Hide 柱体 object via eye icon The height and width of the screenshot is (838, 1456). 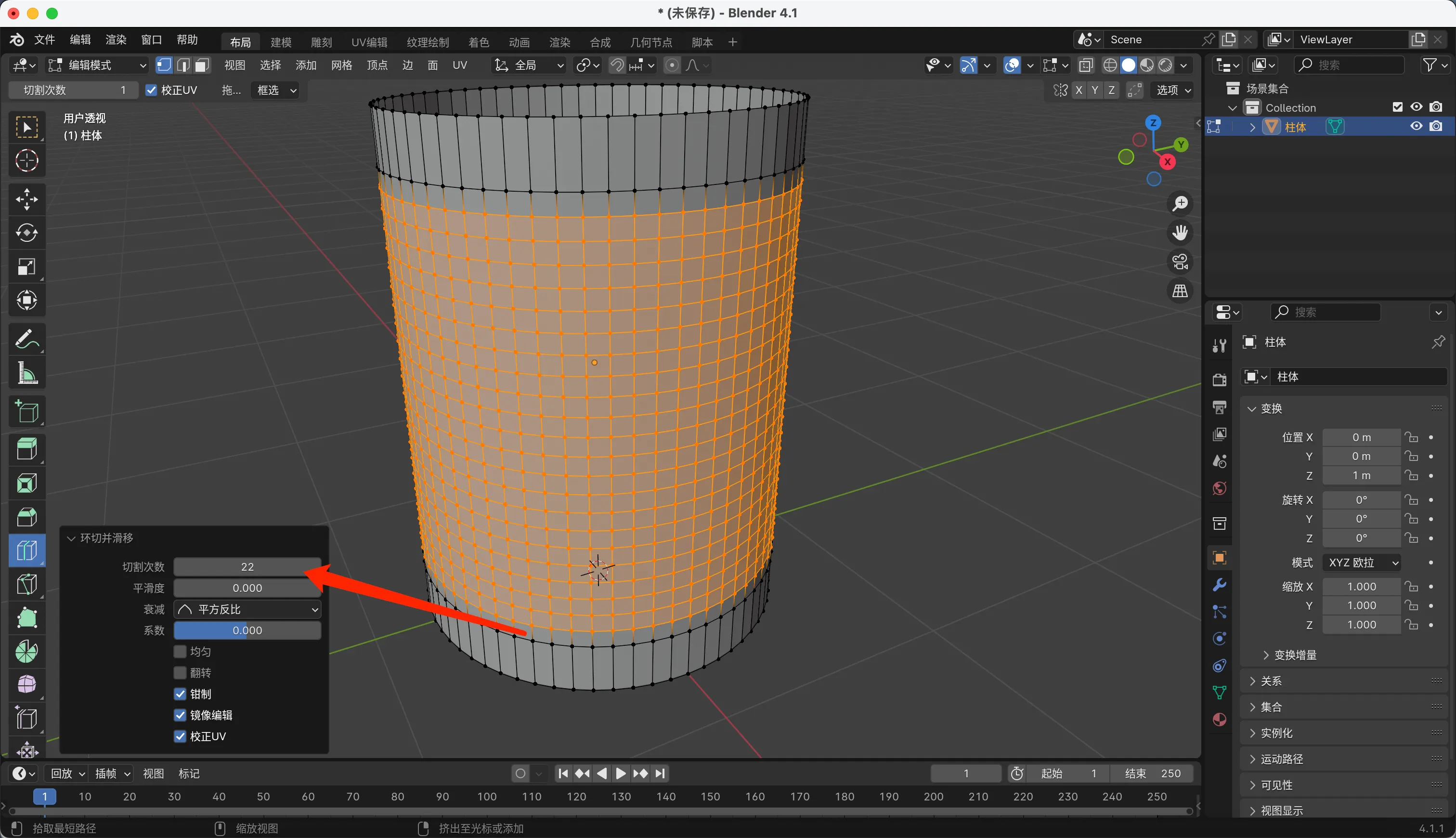[1417, 126]
